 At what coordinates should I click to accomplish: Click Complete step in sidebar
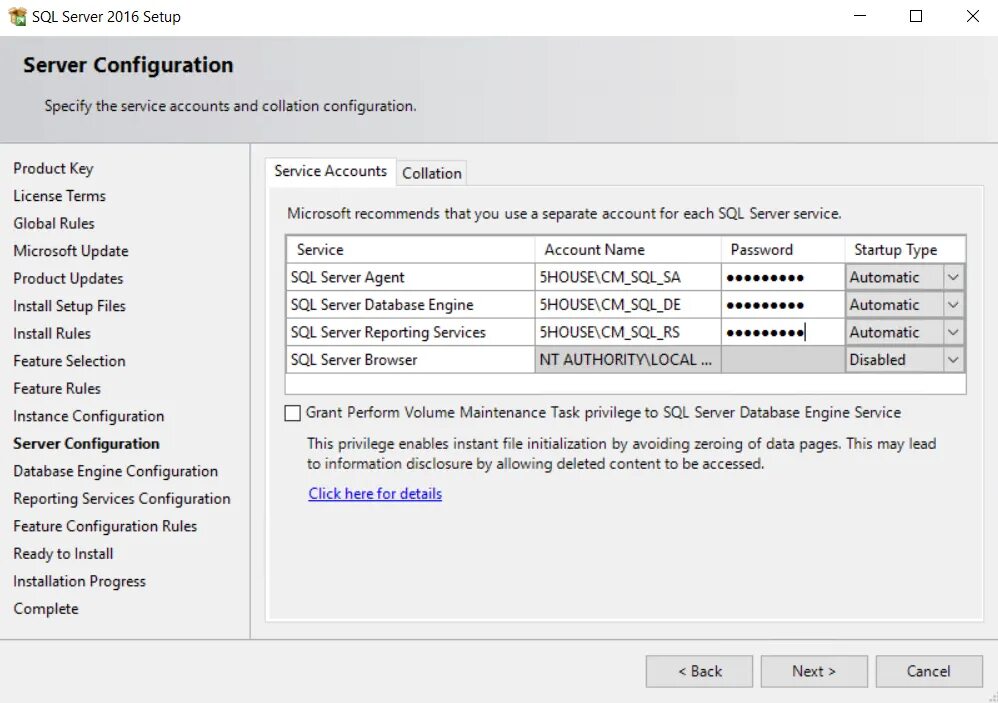click(46, 608)
